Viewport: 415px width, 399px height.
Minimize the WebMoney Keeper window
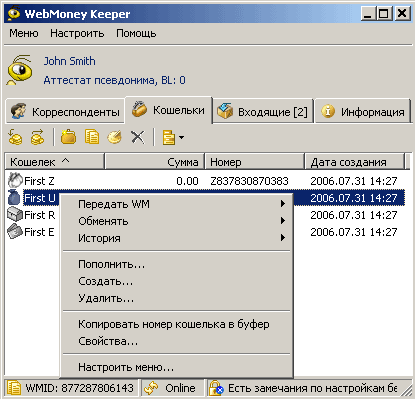coord(368,14)
